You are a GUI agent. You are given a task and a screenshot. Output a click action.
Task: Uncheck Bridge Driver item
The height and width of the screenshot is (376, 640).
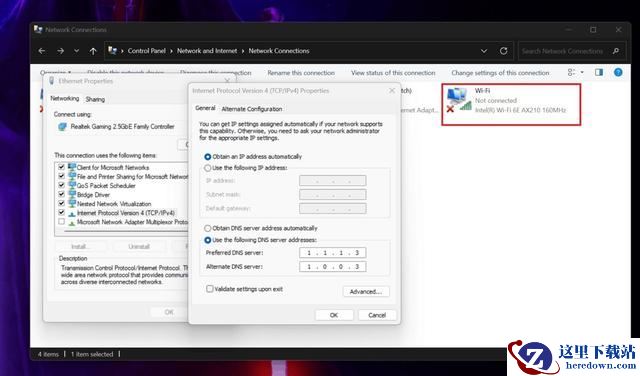(x=61, y=194)
